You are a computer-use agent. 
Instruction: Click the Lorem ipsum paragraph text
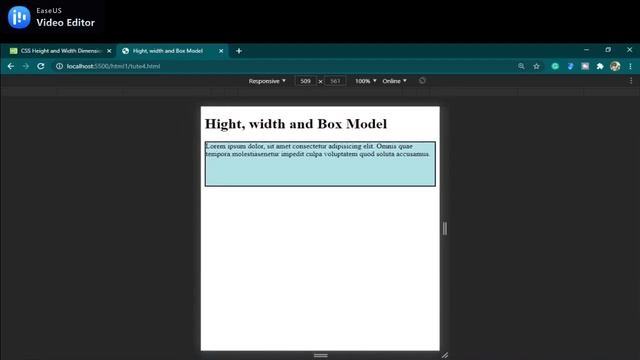318,150
